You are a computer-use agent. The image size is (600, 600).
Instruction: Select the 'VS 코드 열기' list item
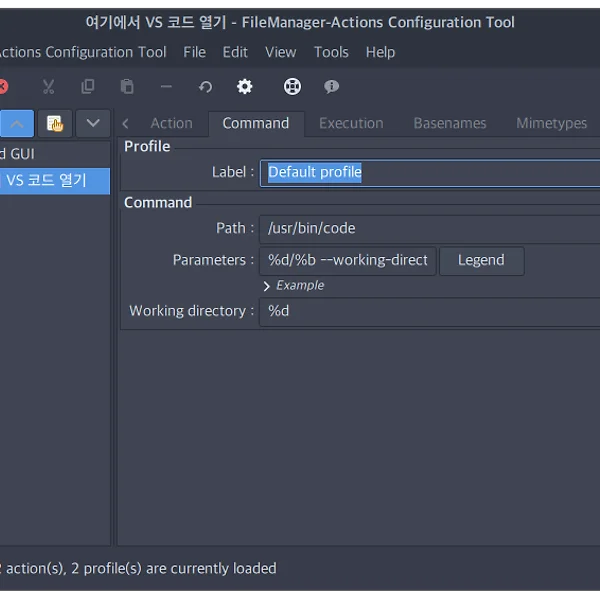[x=55, y=181]
